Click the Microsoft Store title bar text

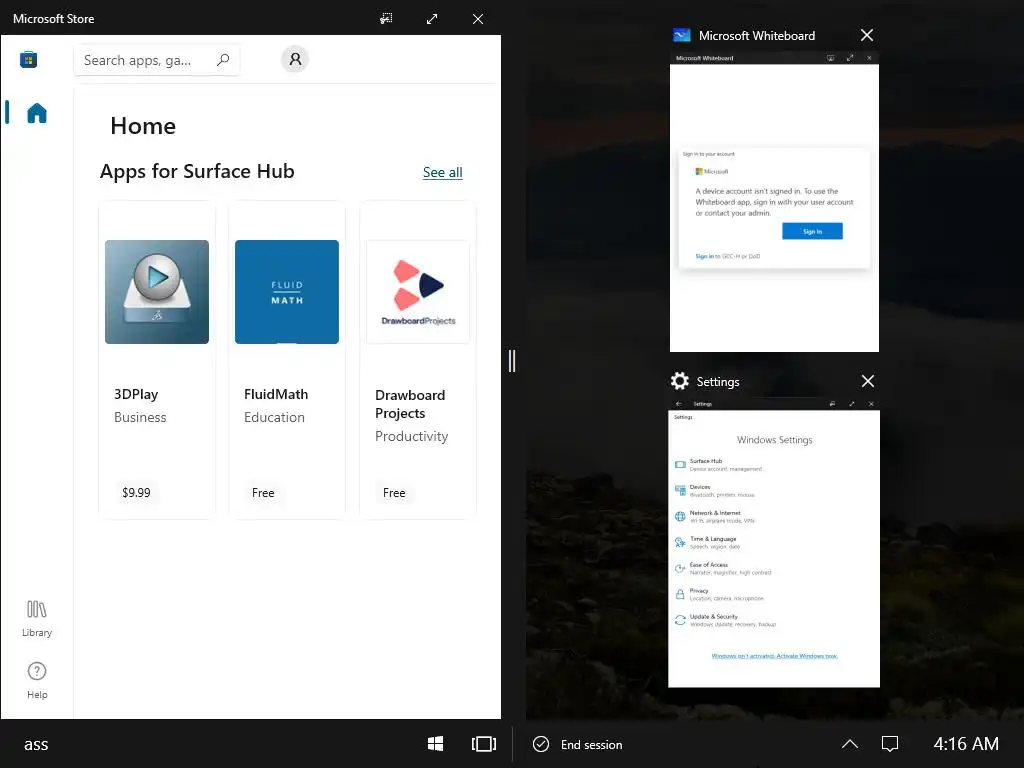(x=54, y=19)
